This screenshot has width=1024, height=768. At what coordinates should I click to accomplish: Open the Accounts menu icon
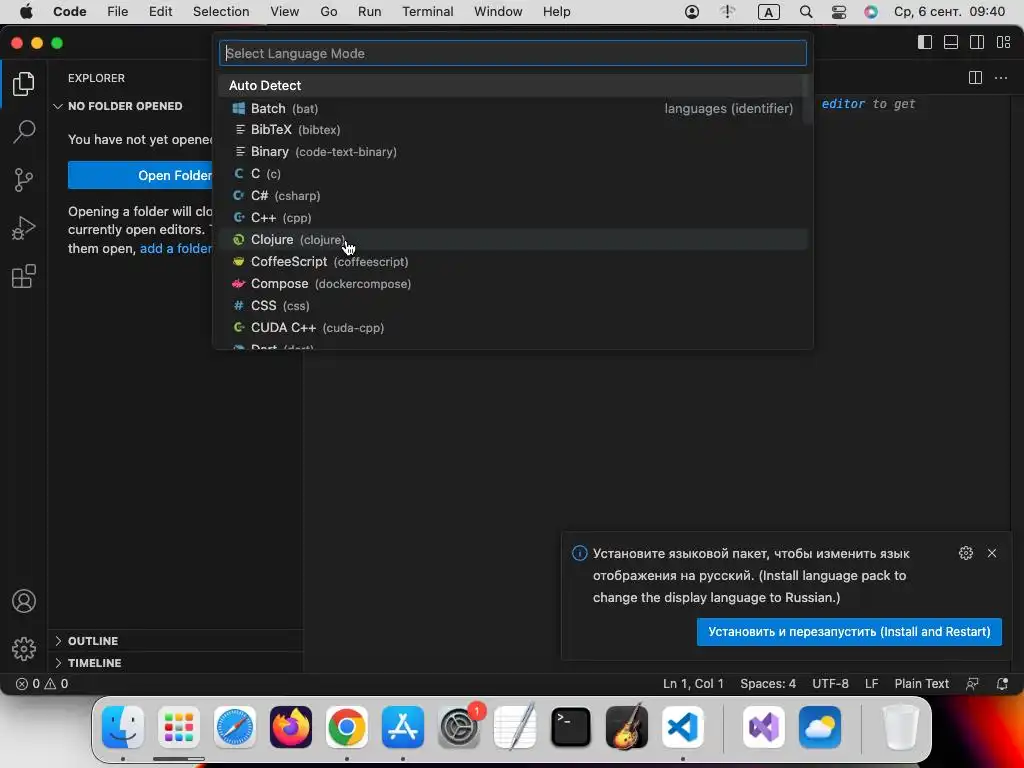tap(24, 601)
